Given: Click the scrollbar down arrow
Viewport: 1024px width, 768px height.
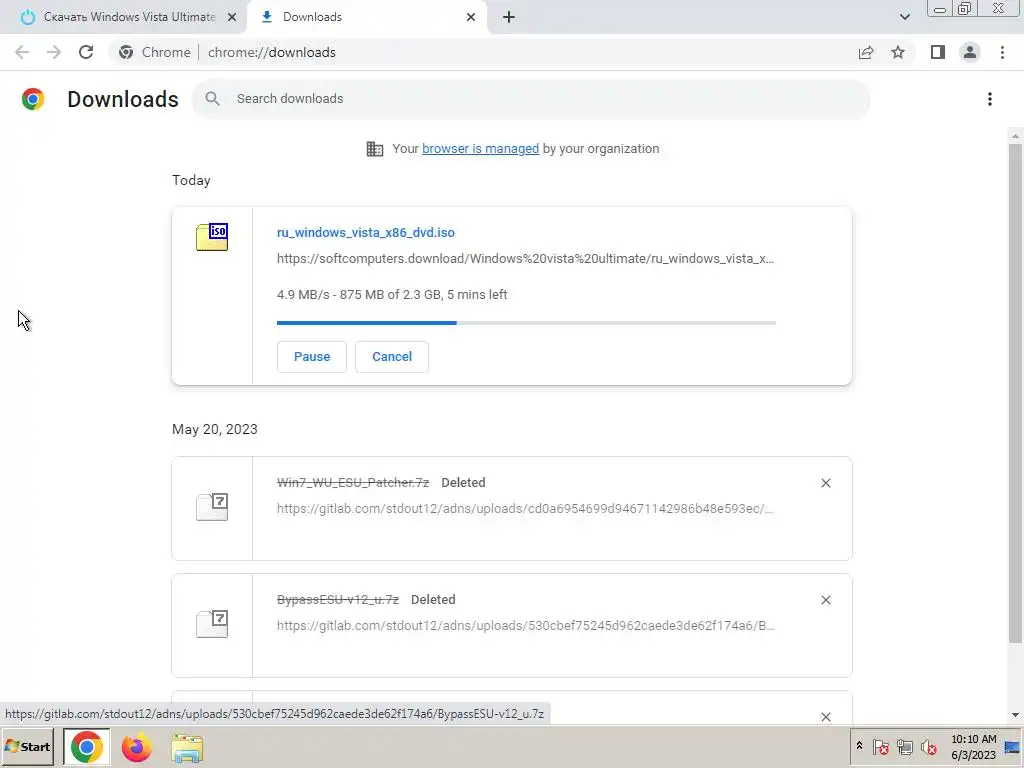Looking at the screenshot, I should click(1015, 715).
